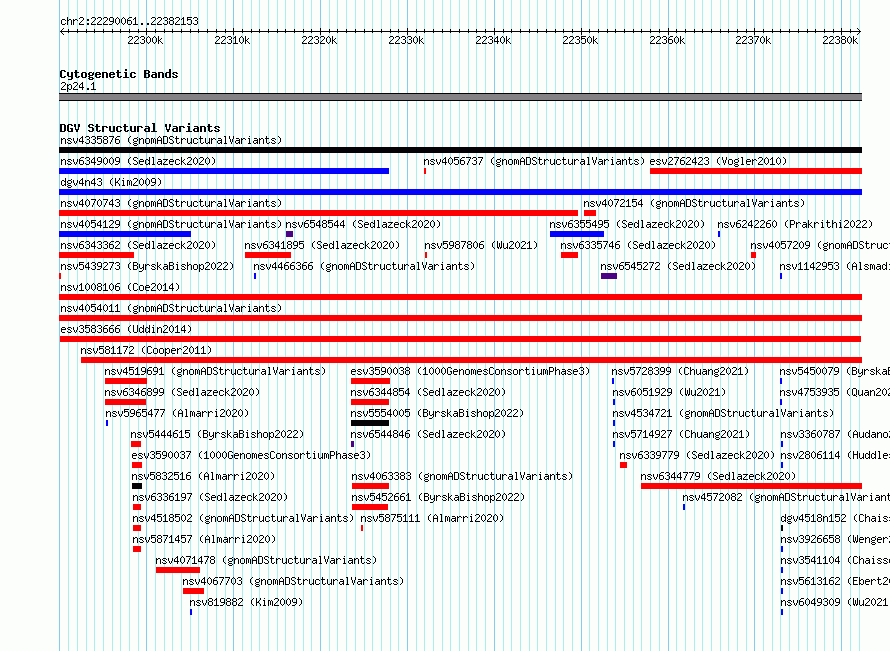The image size is (890, 651).
Task: Open nsv4072154 gnomADStructuralVariants label
Action: [694, 203]
